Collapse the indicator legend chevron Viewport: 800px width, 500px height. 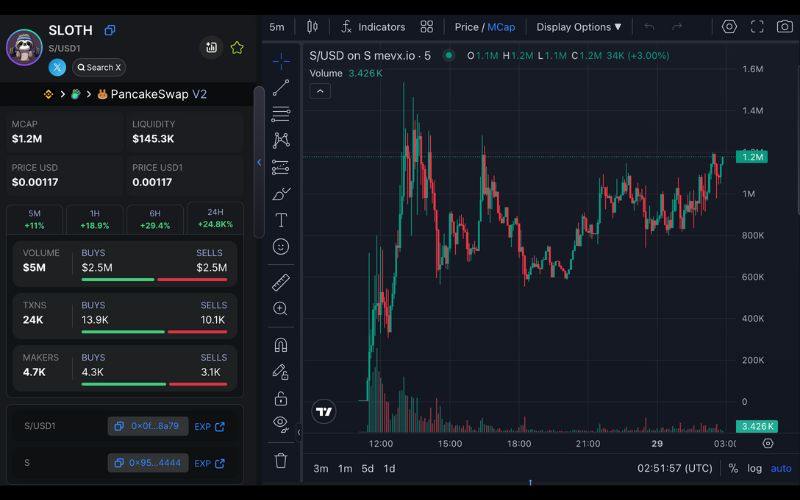pyautogui.click(x=320, y=91)
